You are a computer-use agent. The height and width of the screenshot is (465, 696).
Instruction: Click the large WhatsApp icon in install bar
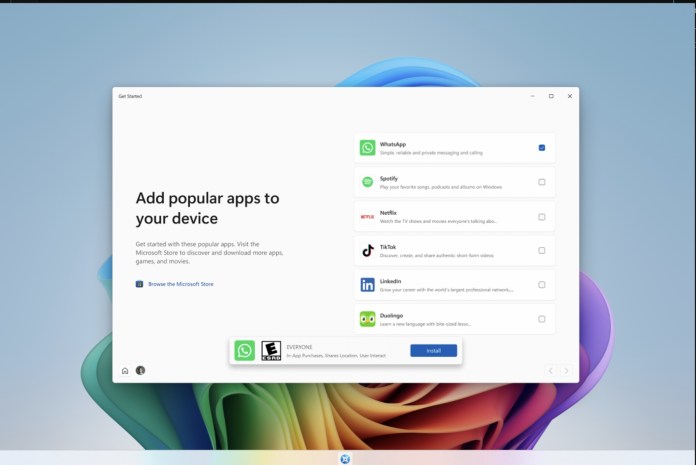(x=245, y=351)
